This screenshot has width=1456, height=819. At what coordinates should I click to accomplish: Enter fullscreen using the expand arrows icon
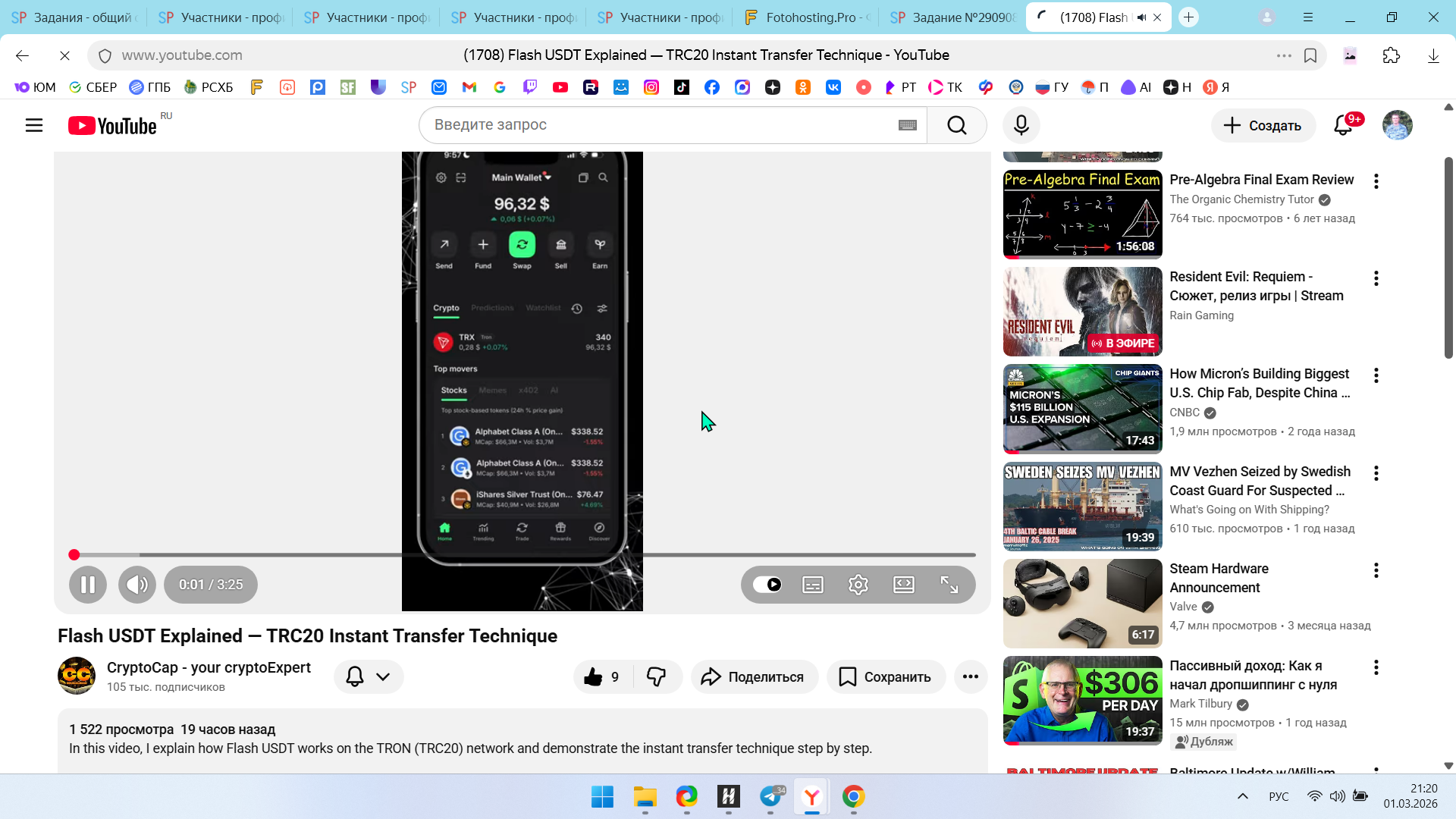coord(949,585)
